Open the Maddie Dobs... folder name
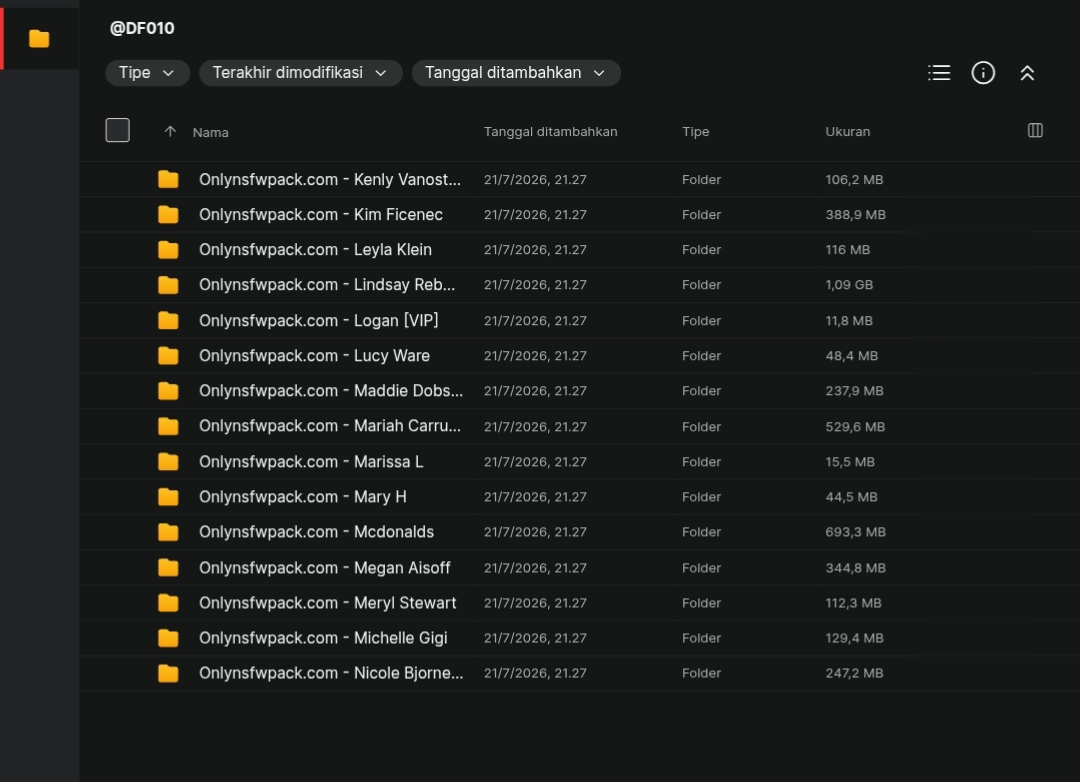 (331, 391)
